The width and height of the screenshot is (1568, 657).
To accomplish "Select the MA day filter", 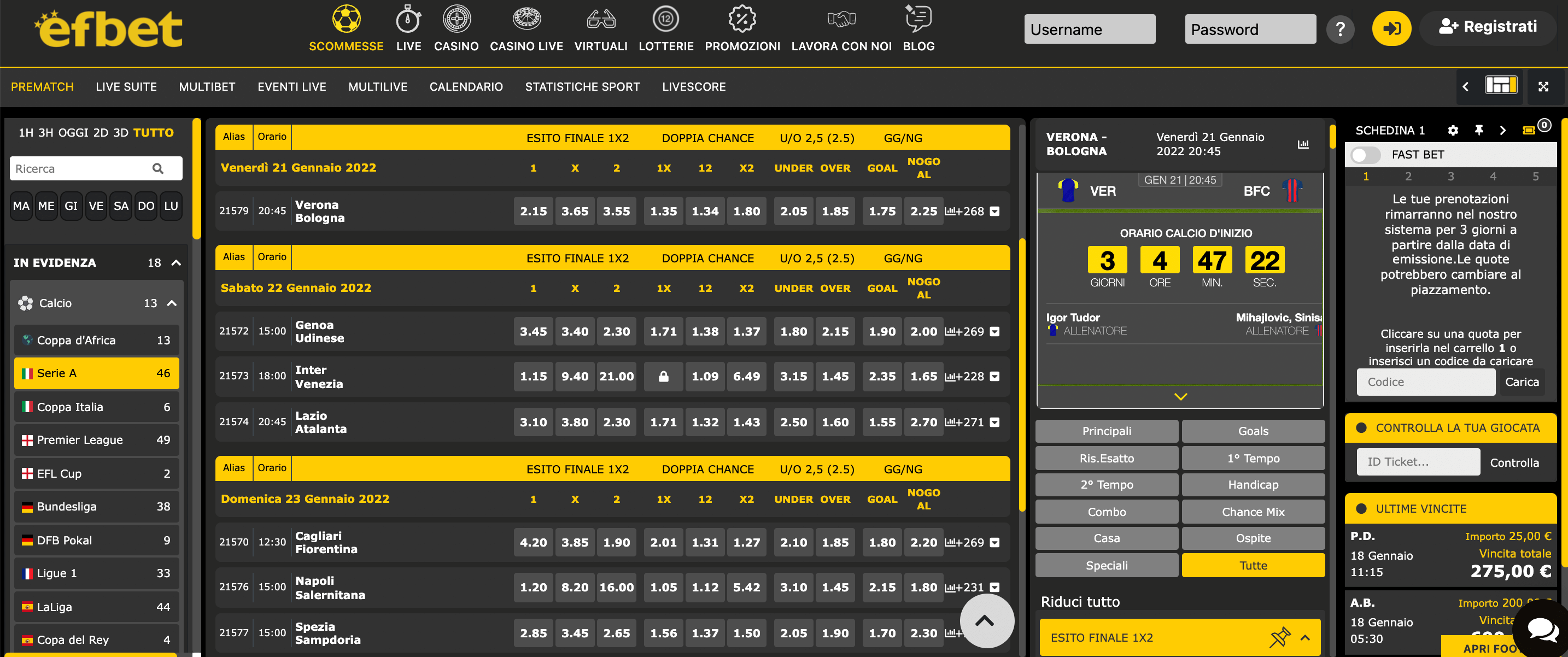I will click(21, 206).
